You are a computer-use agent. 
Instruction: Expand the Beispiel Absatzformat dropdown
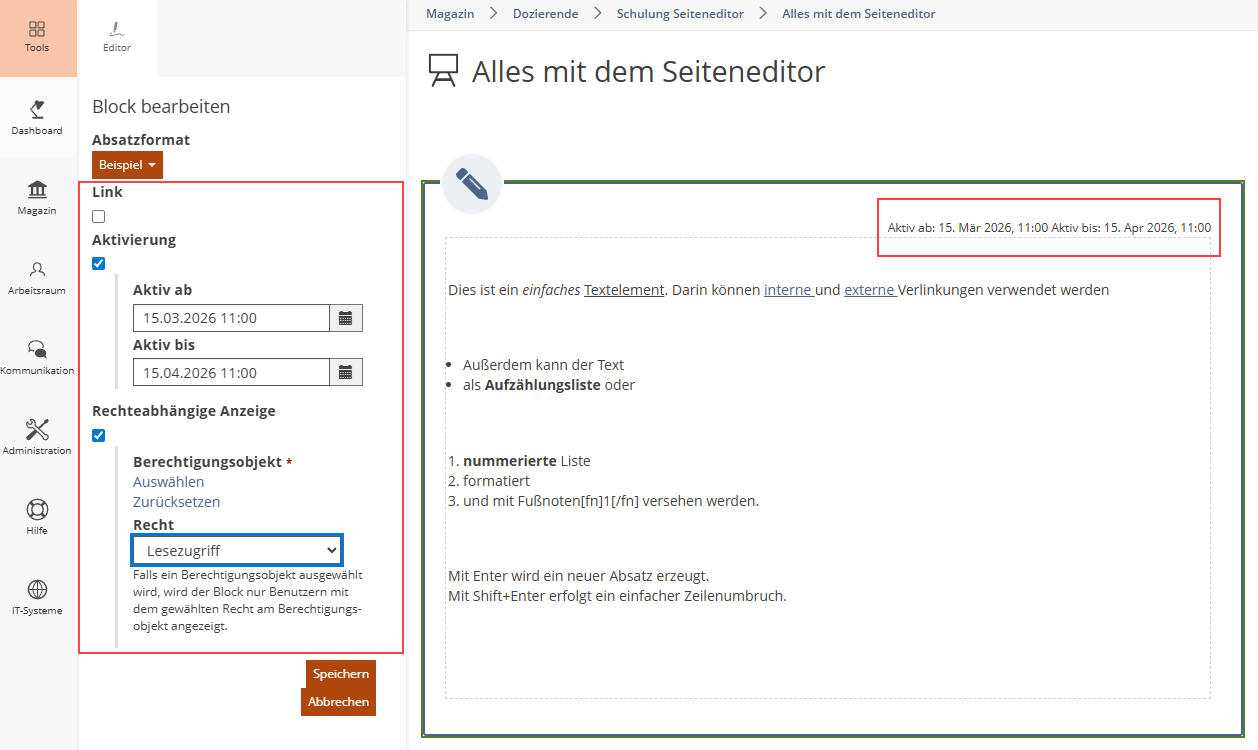(127, 165)
